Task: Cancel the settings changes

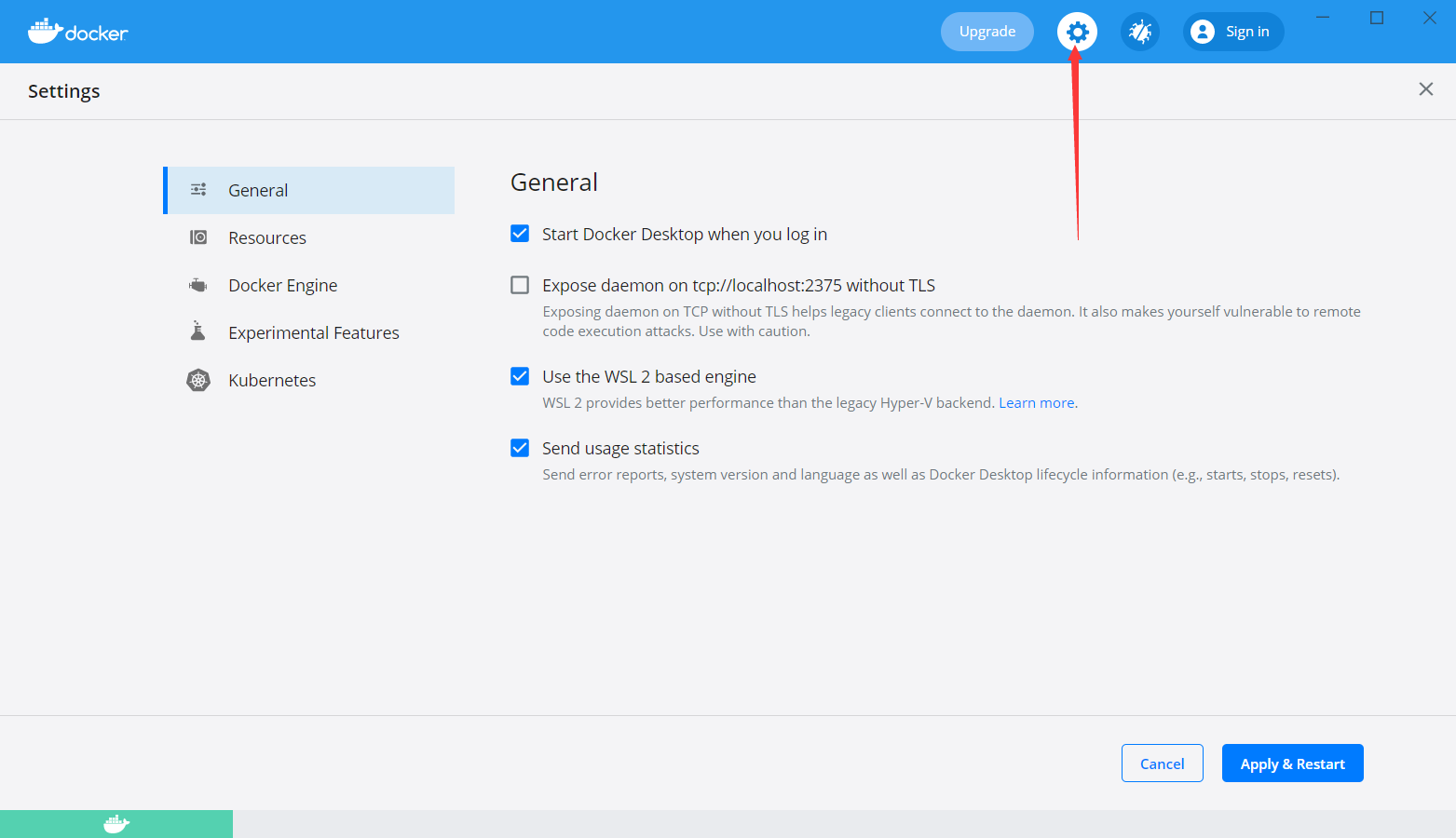Action: (1163, 764)
